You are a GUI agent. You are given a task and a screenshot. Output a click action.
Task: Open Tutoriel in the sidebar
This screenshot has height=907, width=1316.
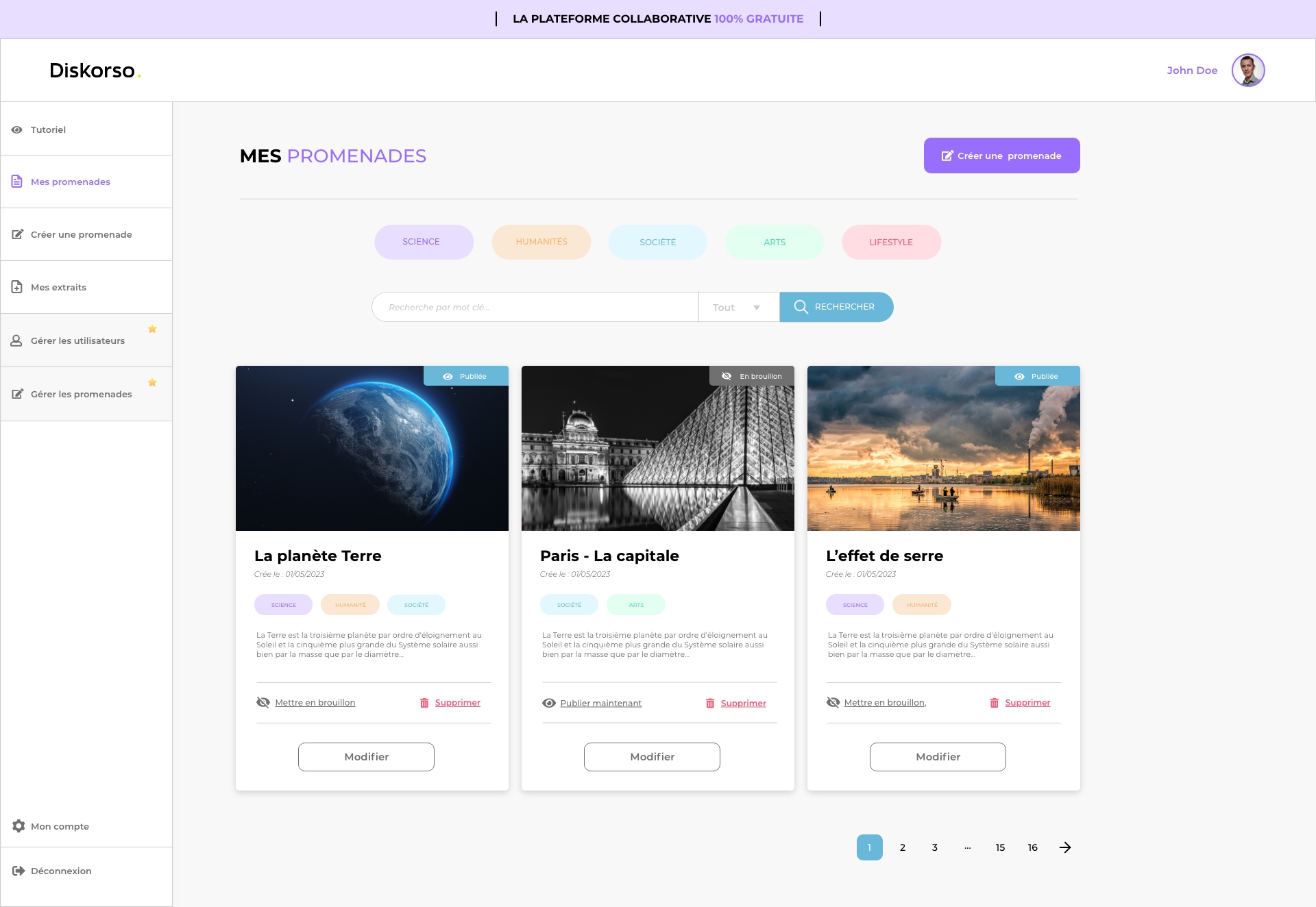(x=86, y=129)
